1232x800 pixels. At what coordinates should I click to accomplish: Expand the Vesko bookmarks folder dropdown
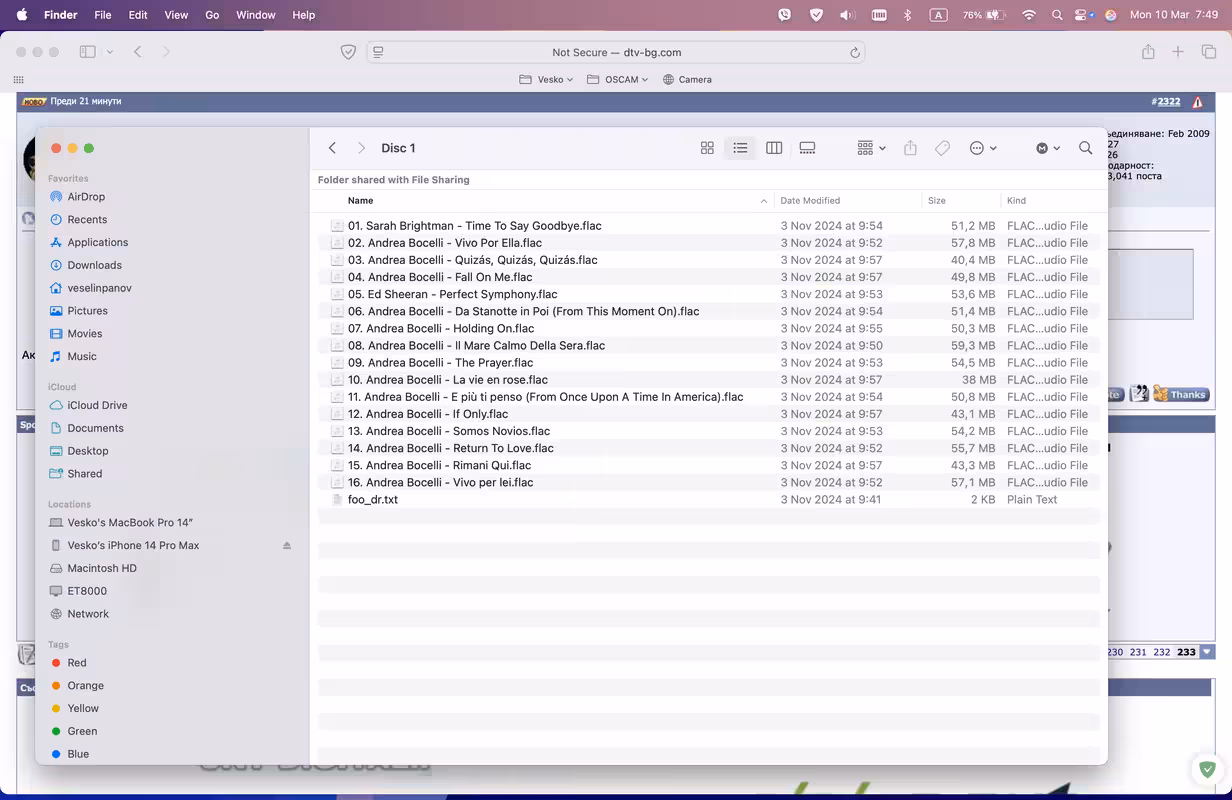tap(546, 79)
